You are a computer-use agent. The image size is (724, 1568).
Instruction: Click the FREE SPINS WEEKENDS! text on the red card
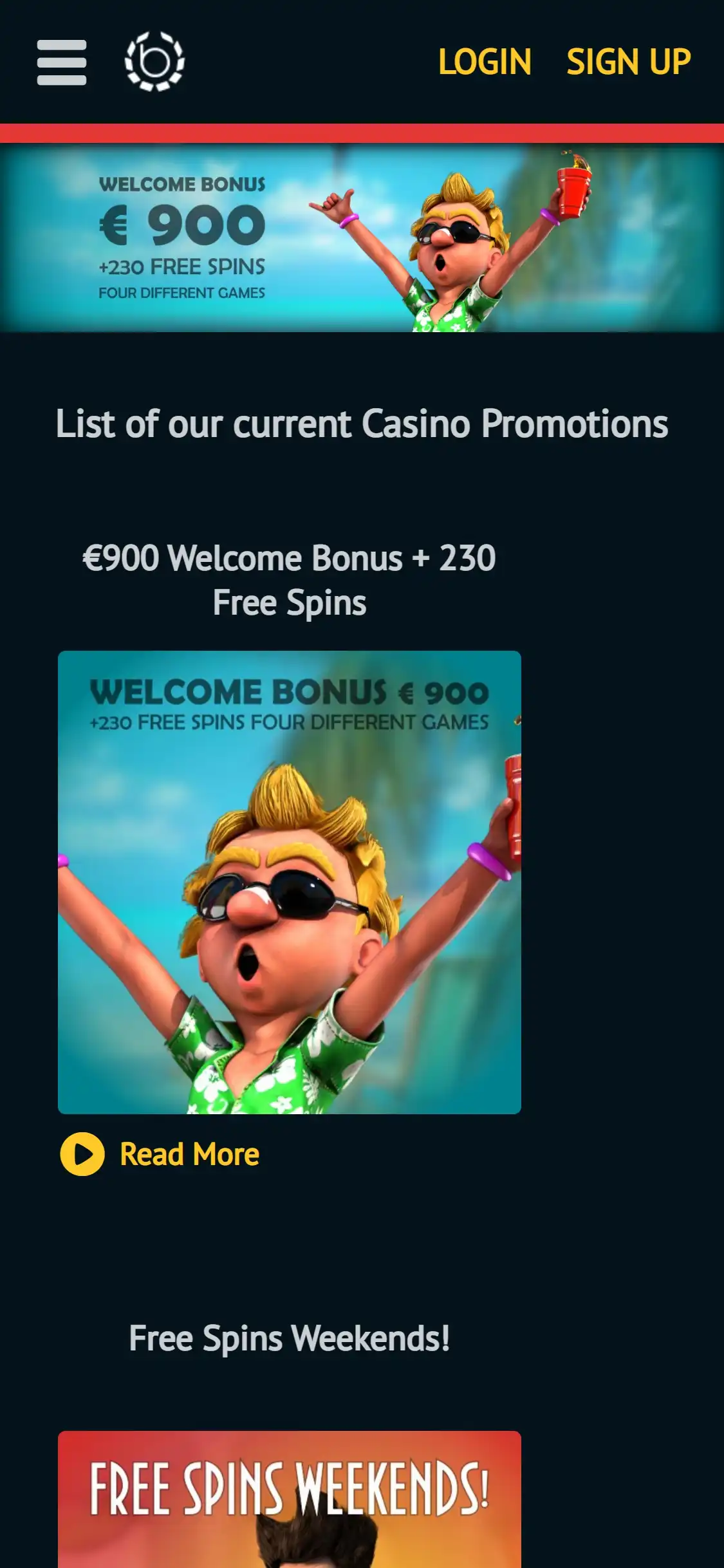pyautogui.click(x=290, y=1488)
